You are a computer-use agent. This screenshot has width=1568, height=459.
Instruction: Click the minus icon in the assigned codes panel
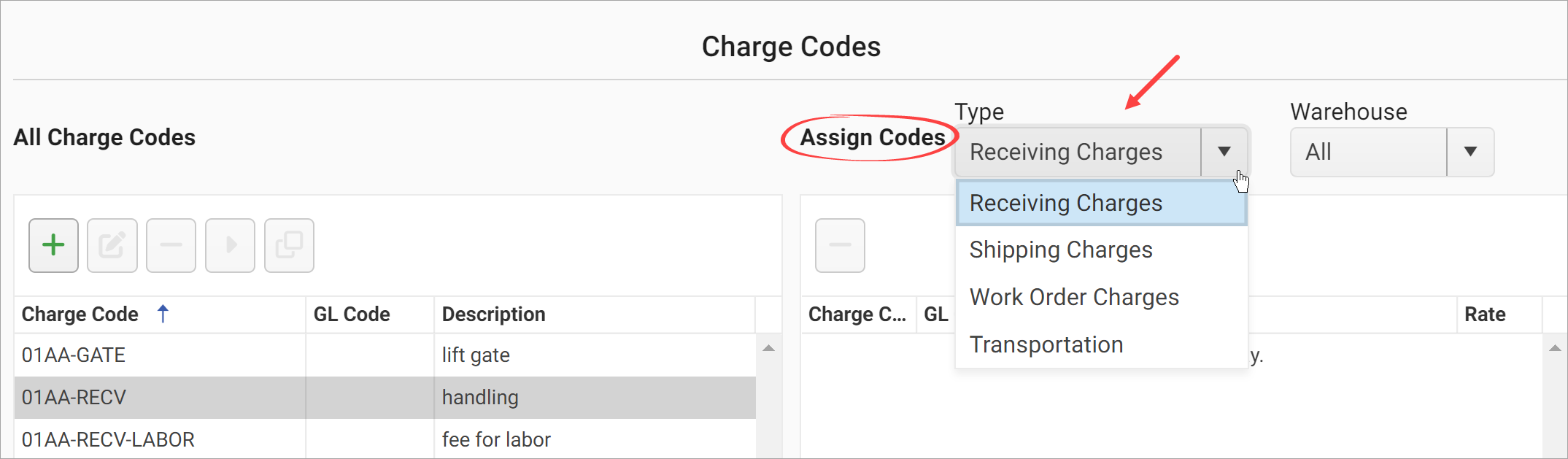point(840,245)
